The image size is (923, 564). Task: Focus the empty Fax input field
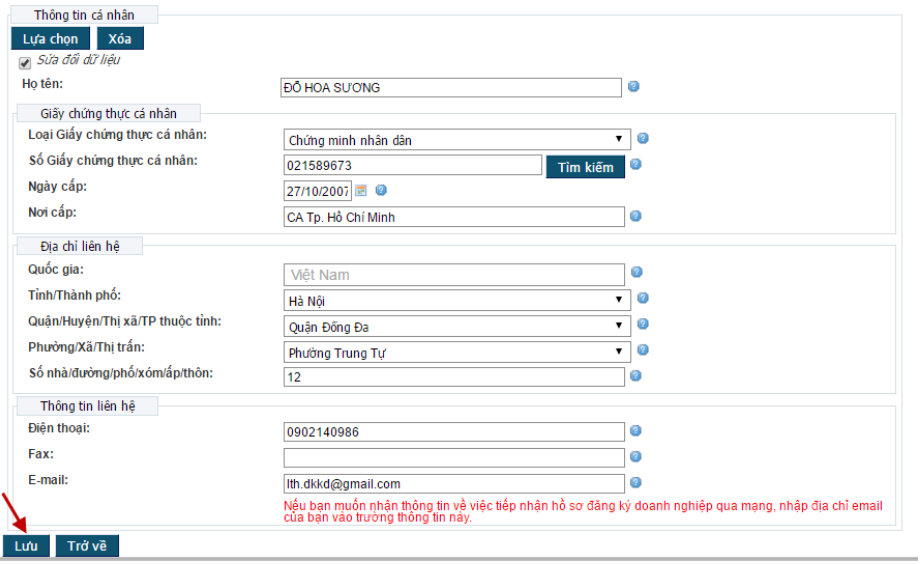tap(454, 458)
